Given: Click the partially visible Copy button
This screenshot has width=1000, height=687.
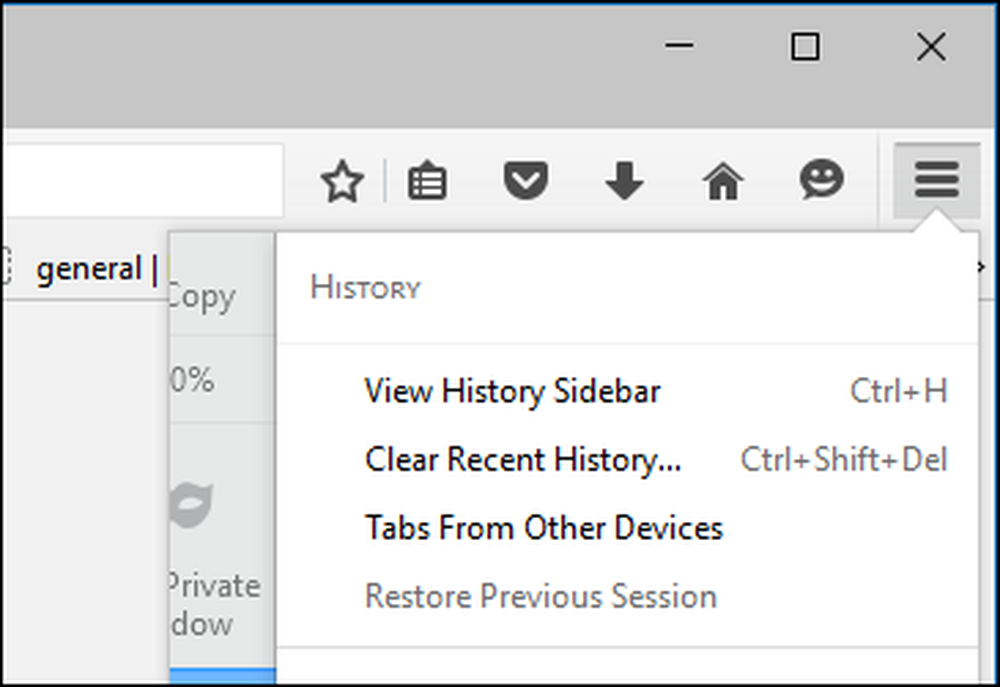Looking at the screenshot, I should point(202,297).
